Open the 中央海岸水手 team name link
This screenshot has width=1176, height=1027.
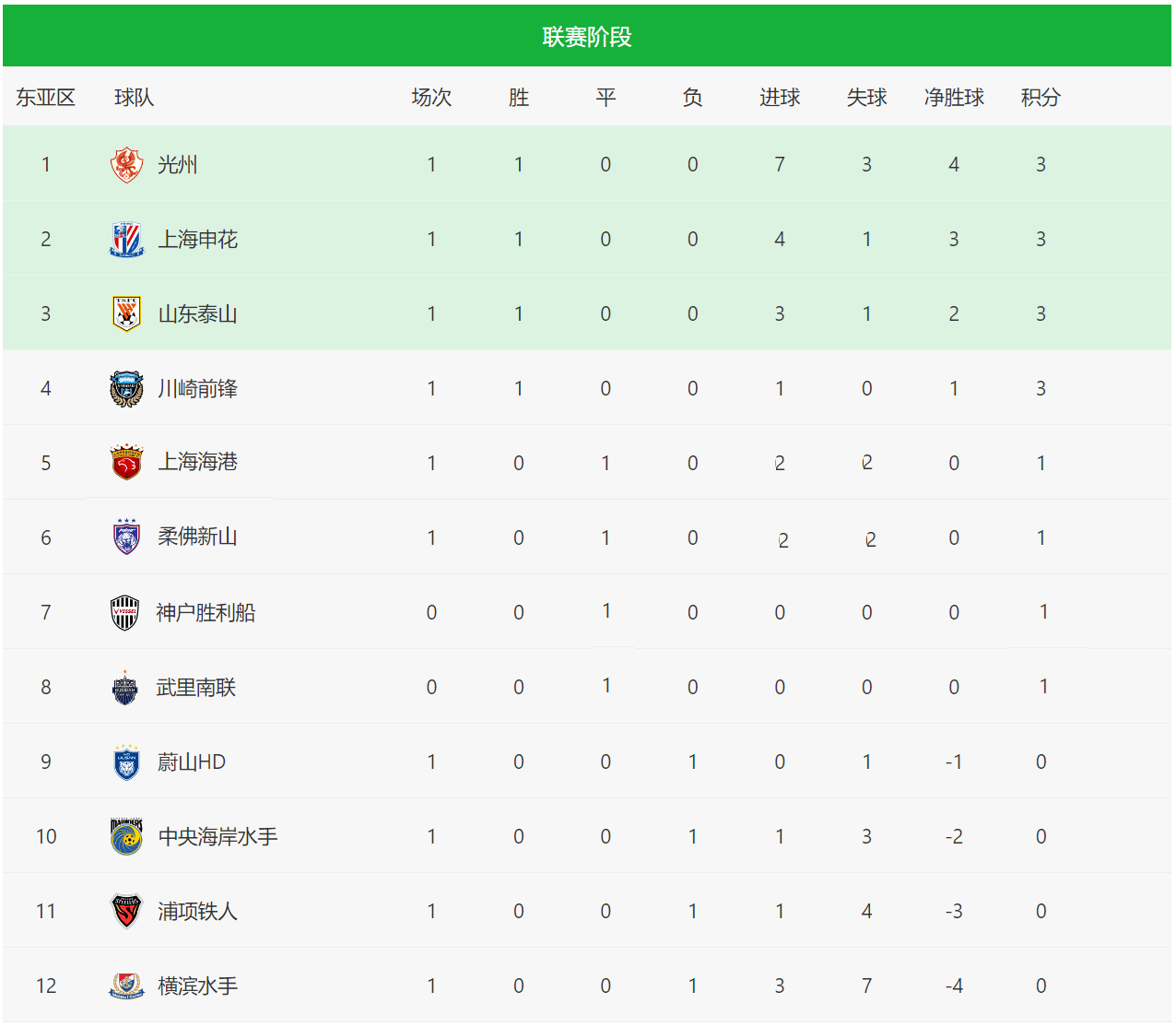click(x=218, y=837)
